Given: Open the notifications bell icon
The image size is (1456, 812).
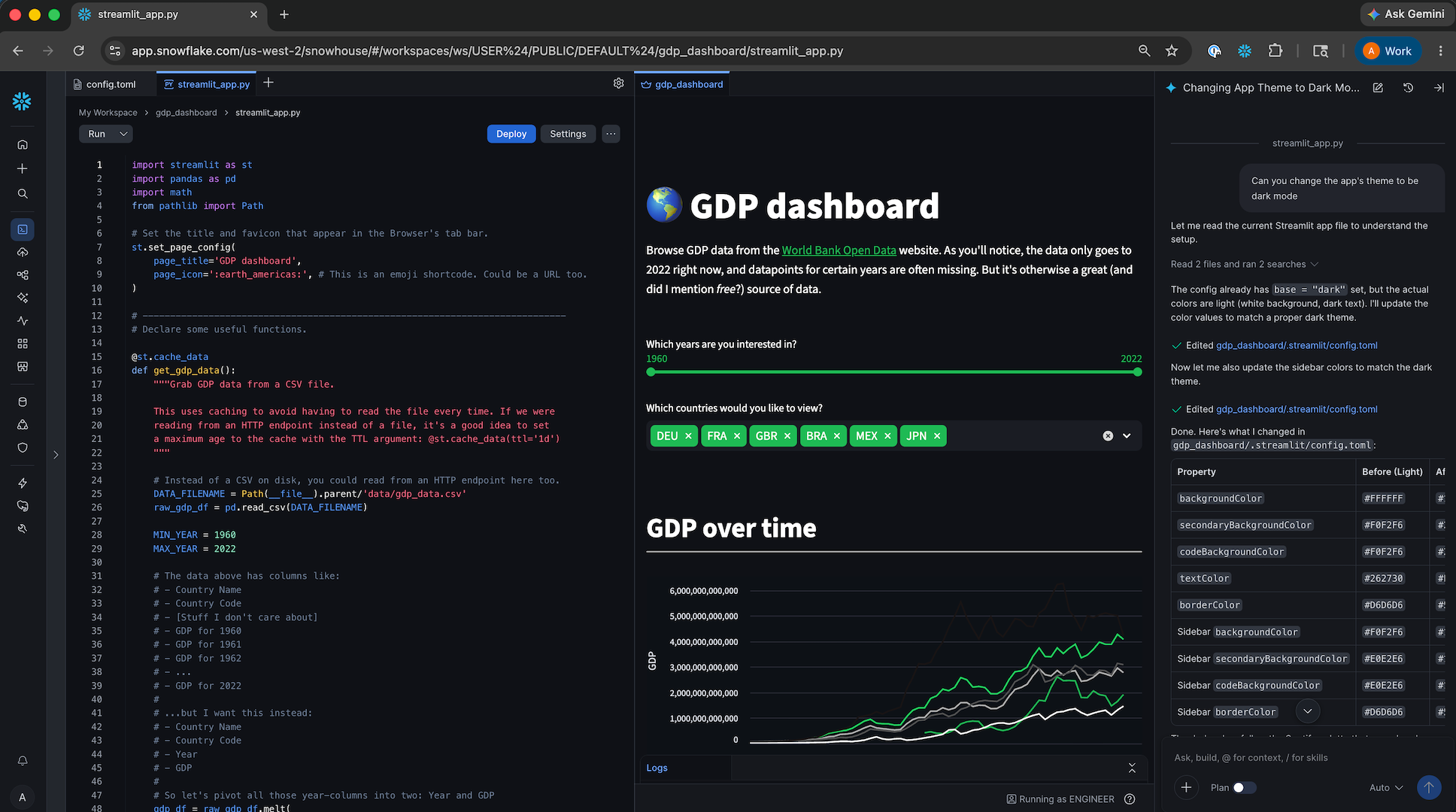Looking at the screenshot, I should (x=23, y=761).
